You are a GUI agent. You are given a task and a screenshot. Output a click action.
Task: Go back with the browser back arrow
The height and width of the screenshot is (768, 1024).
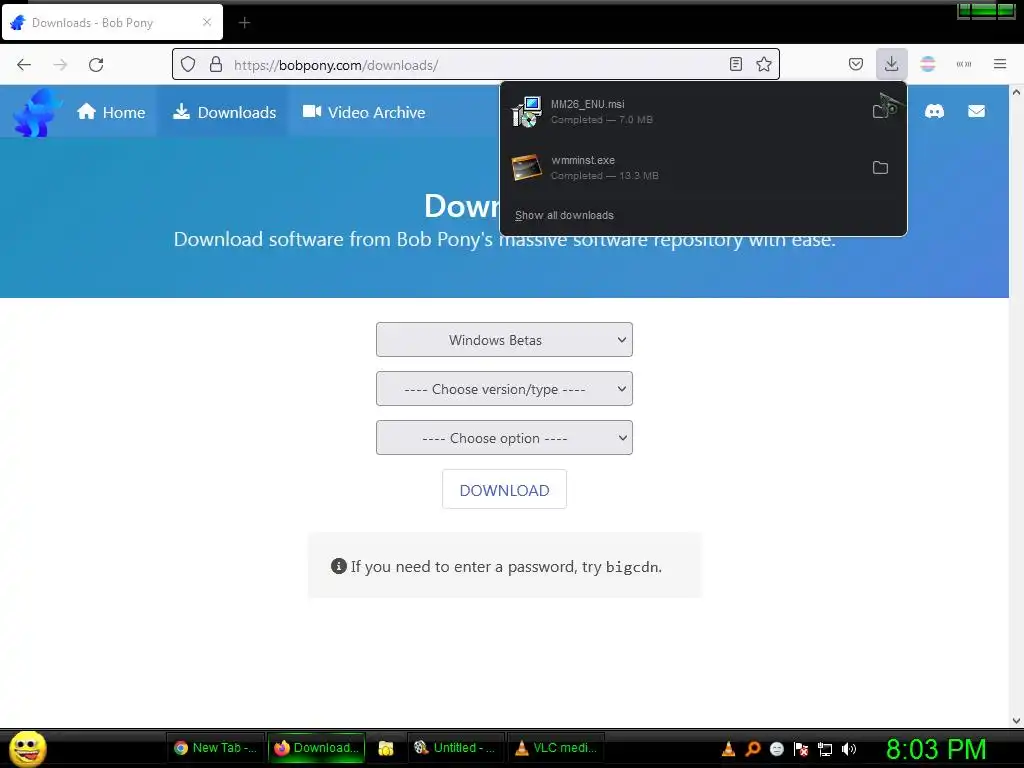pos(24,65)
